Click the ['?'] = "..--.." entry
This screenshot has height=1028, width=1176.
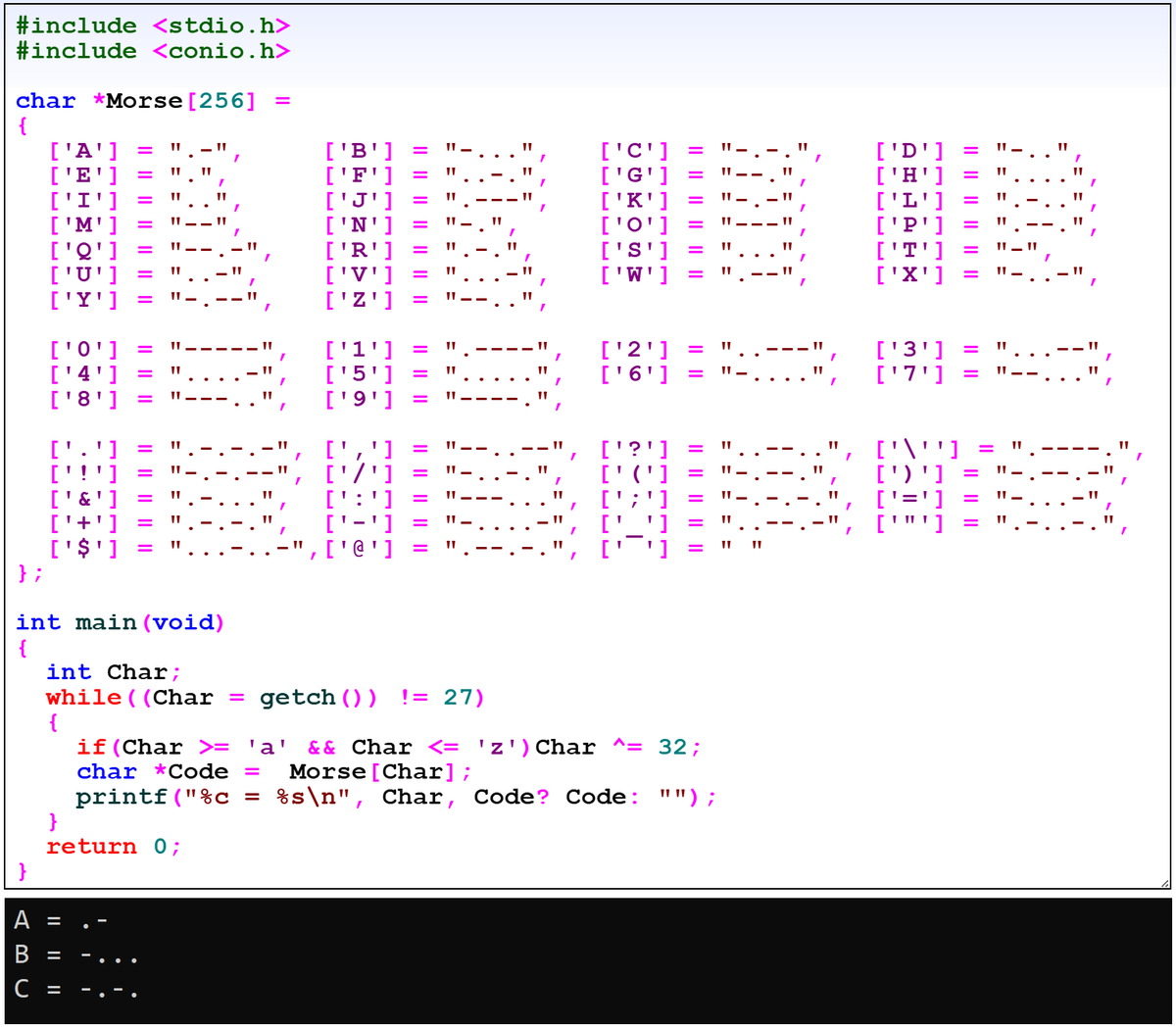pos(726,450)
